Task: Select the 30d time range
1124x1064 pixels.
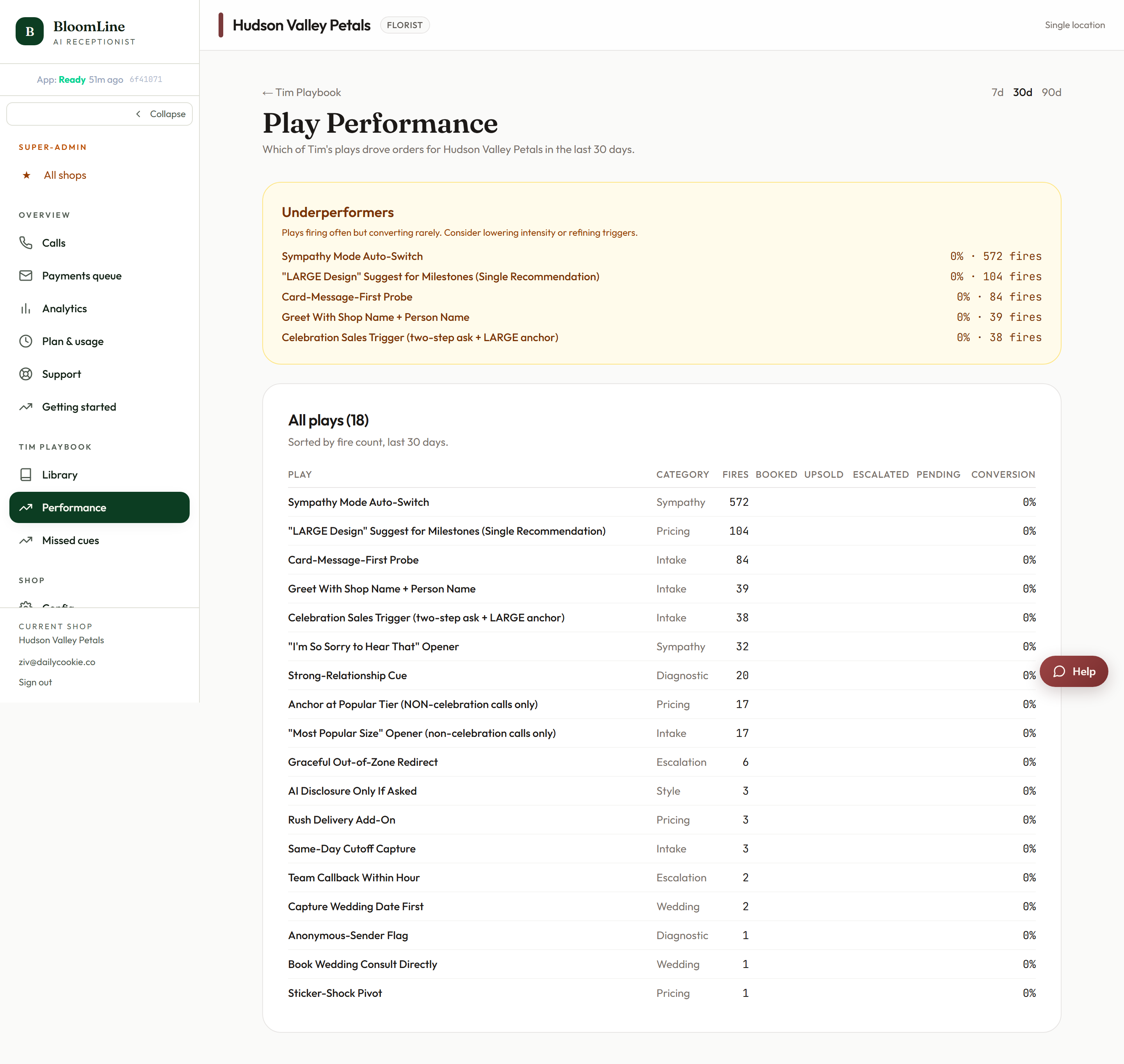Action: pos(1023,93)
